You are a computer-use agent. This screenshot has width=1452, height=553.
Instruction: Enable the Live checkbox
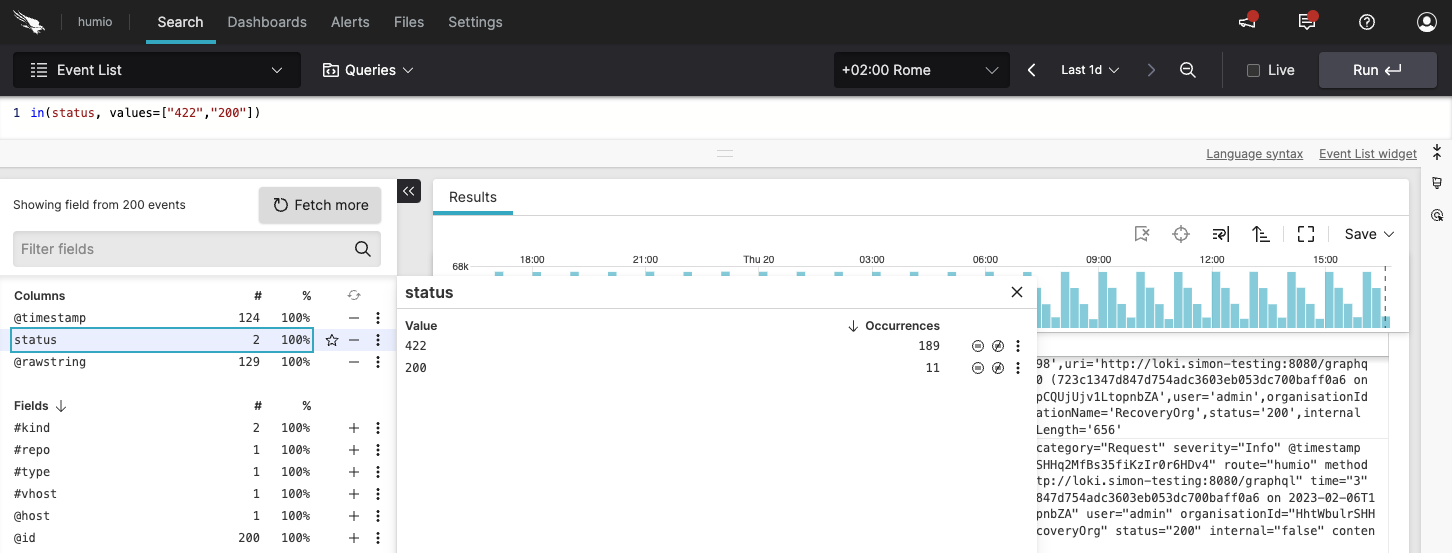(x=1253, y=70)
